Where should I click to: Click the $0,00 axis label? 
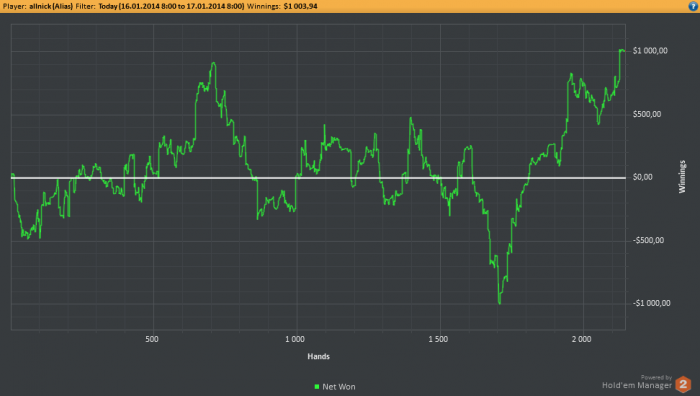[642, 177]
